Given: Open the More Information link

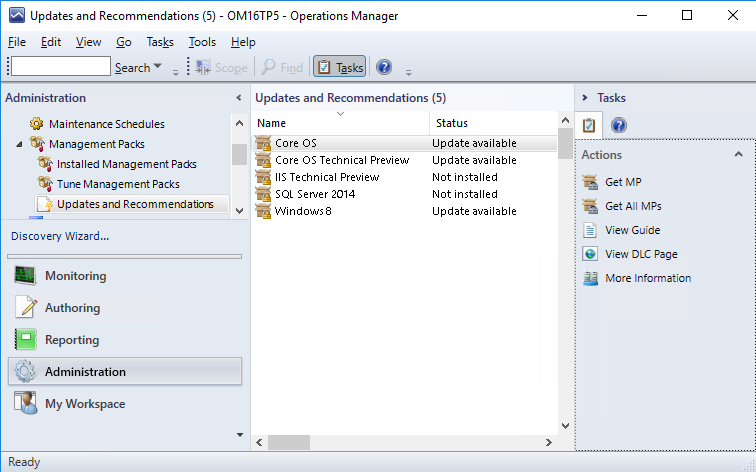Looking at the screenshot, I should (648, 279).
